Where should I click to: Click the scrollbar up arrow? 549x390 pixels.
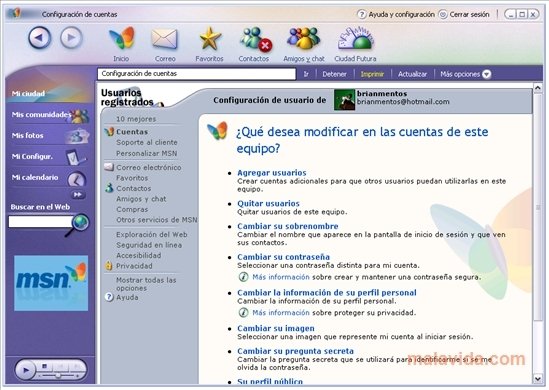tap(538, 88)
